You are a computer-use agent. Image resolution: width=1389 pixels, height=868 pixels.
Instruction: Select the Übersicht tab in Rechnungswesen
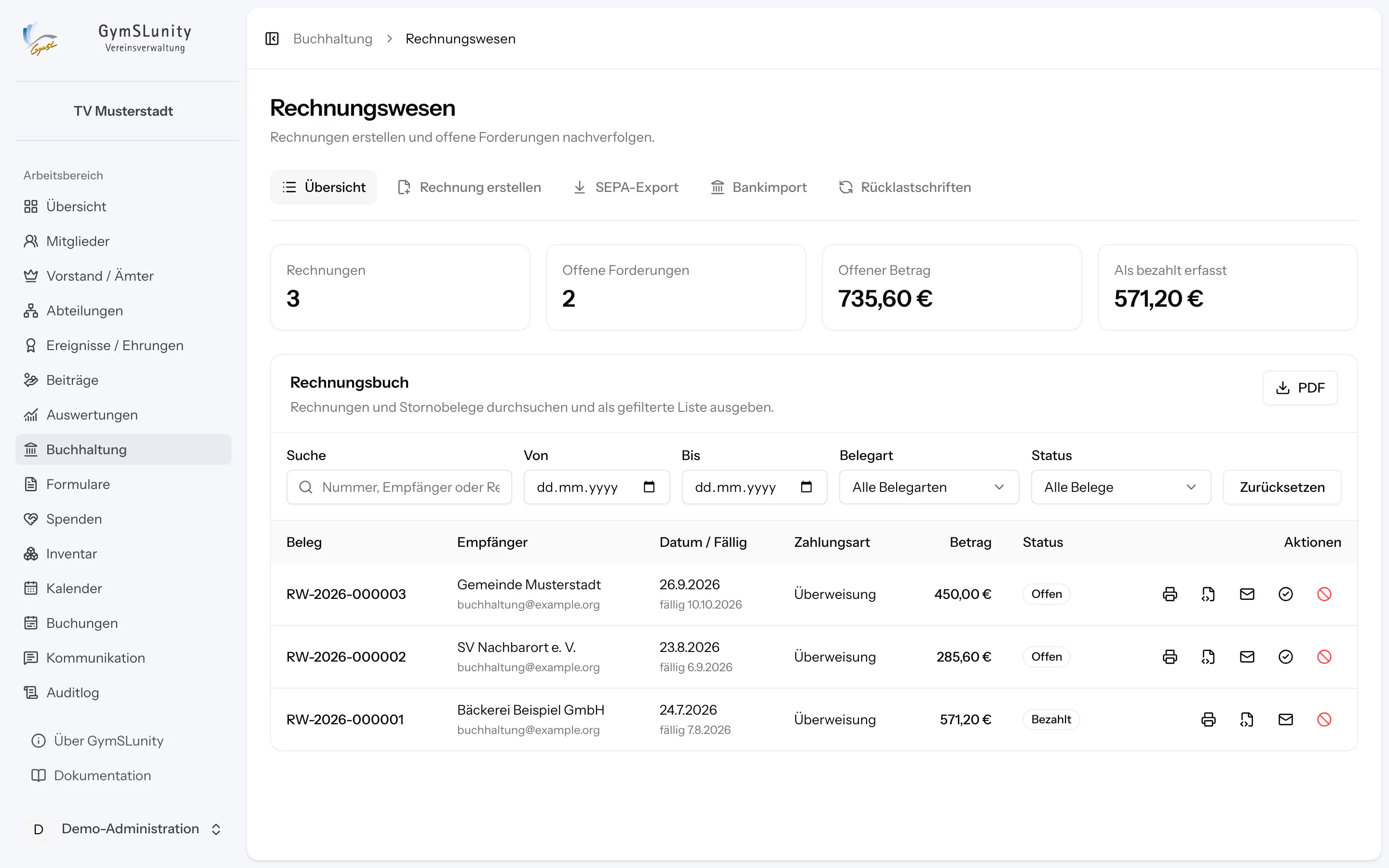(x=324, y=187)
